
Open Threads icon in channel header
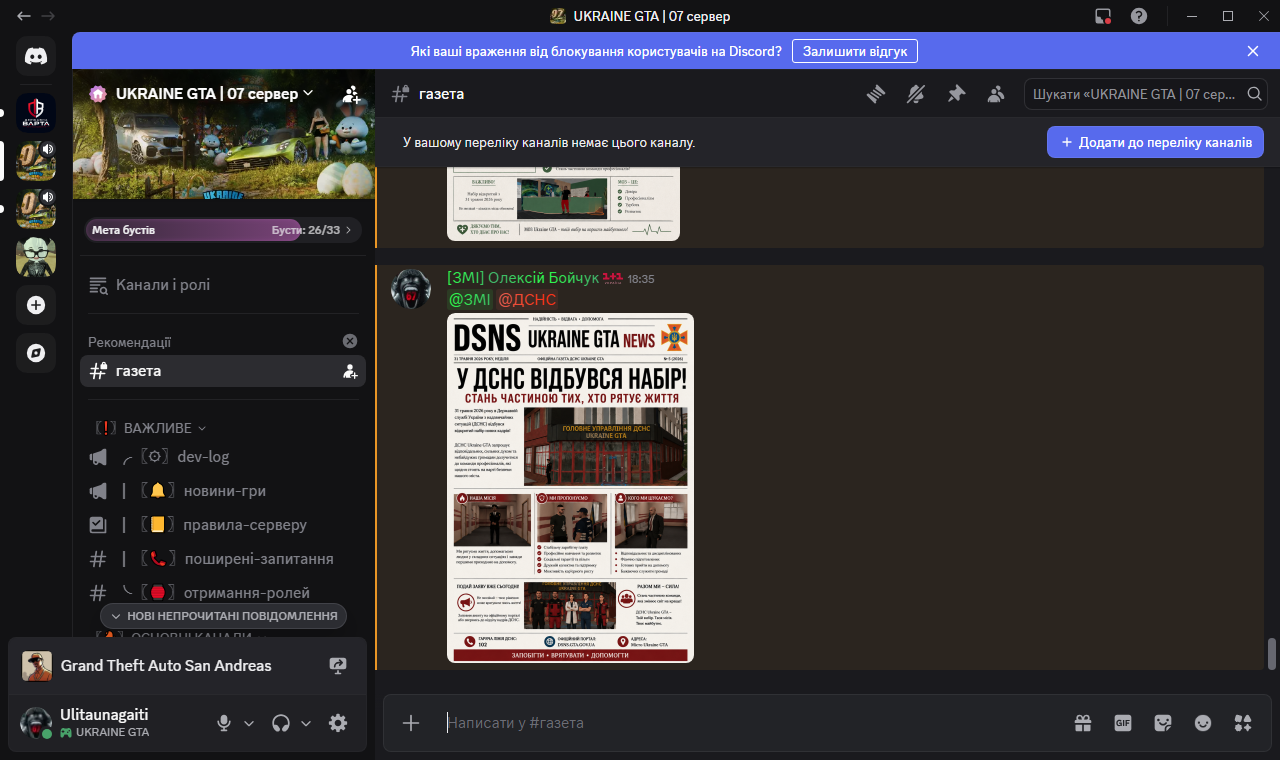click(x=876, y=94)
